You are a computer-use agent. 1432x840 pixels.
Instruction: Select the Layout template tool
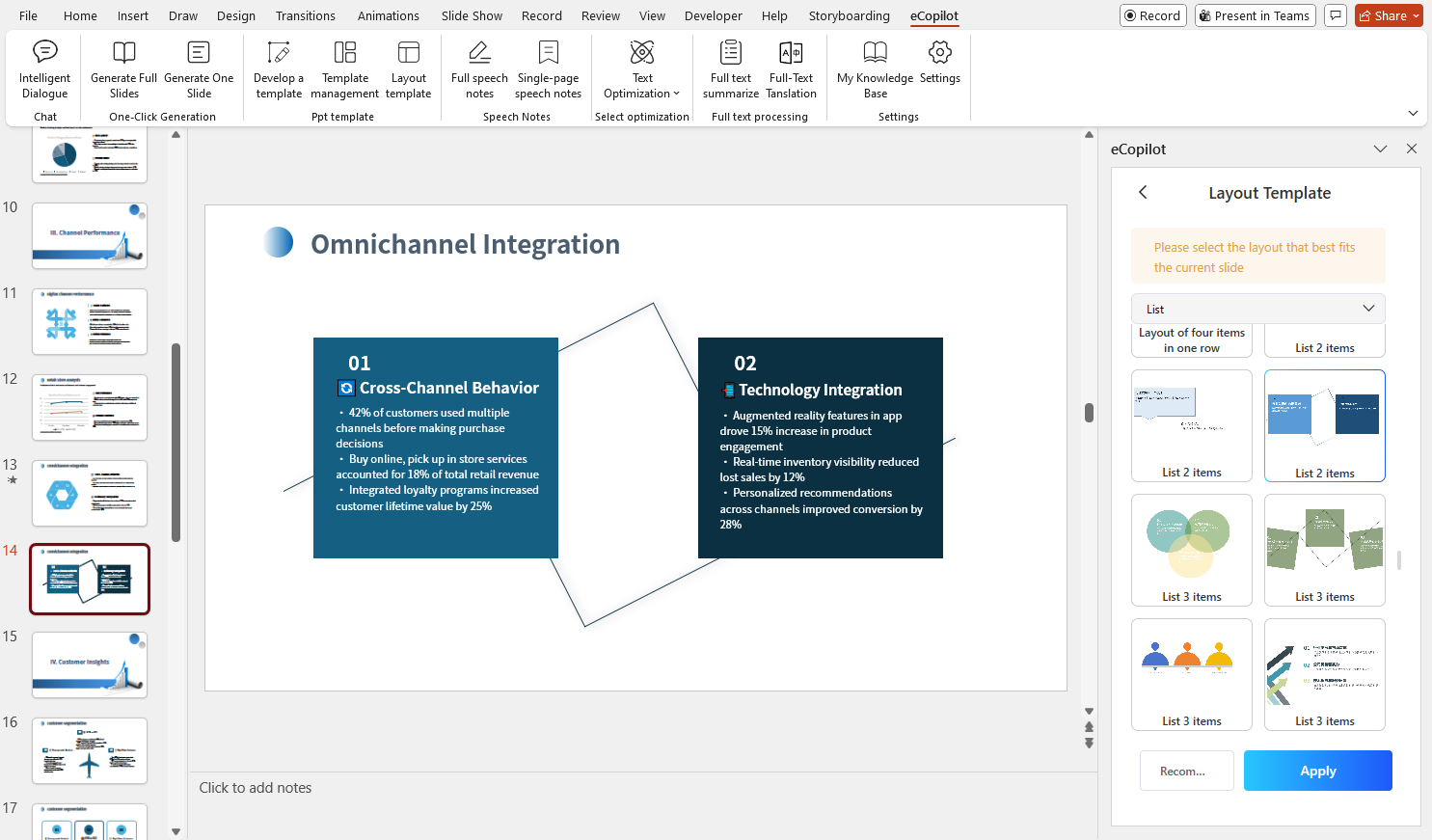pos(408,68)
